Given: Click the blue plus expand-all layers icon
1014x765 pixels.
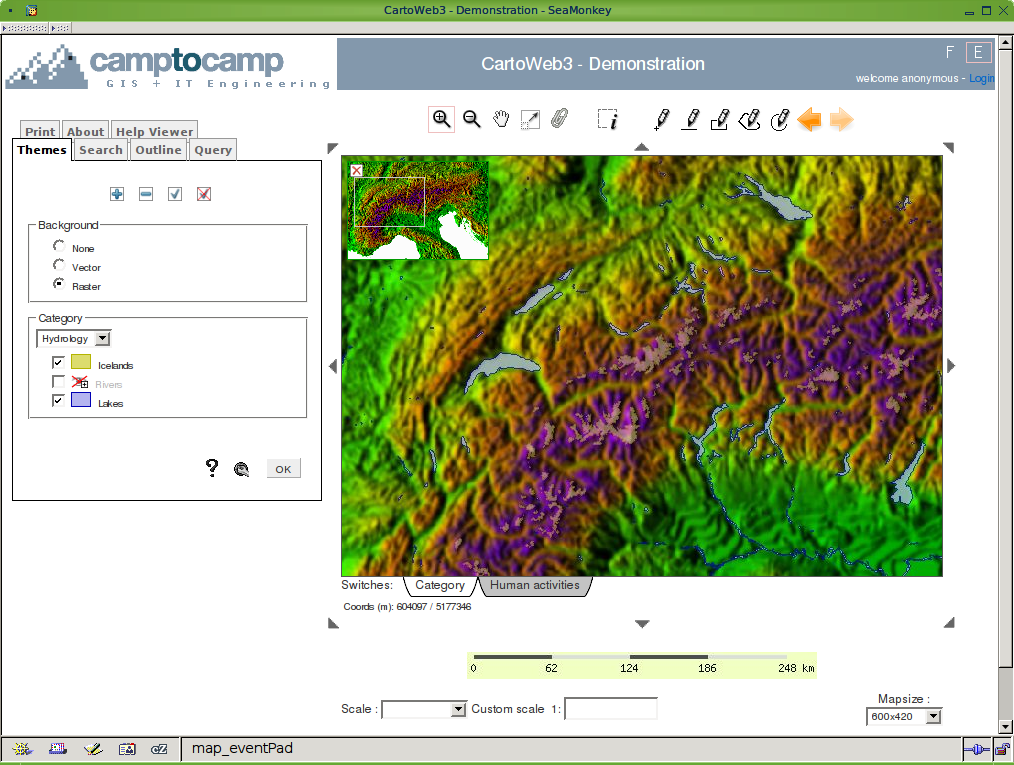Looking at the screenshot, I should click(x=117, y=194).
